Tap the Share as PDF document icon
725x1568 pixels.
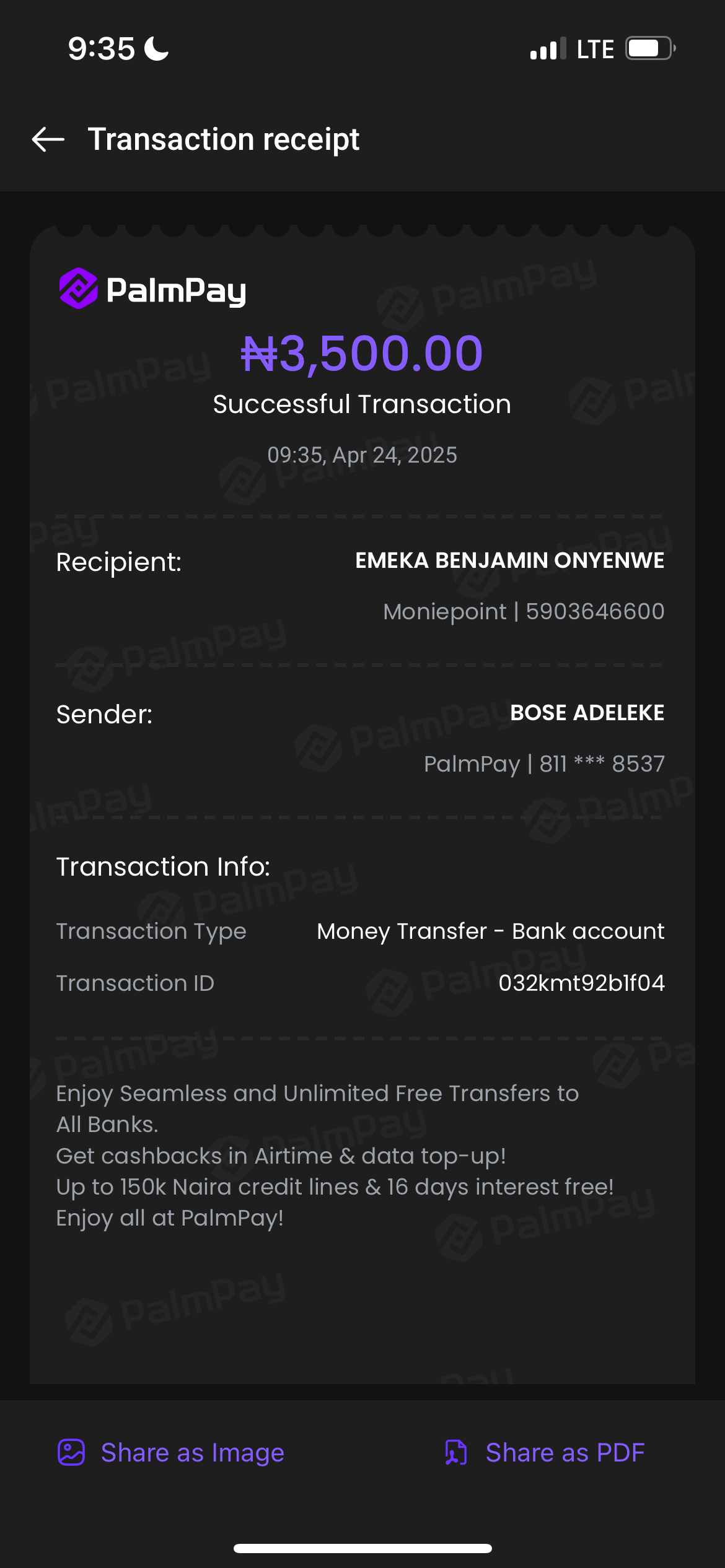point(456,1452)
